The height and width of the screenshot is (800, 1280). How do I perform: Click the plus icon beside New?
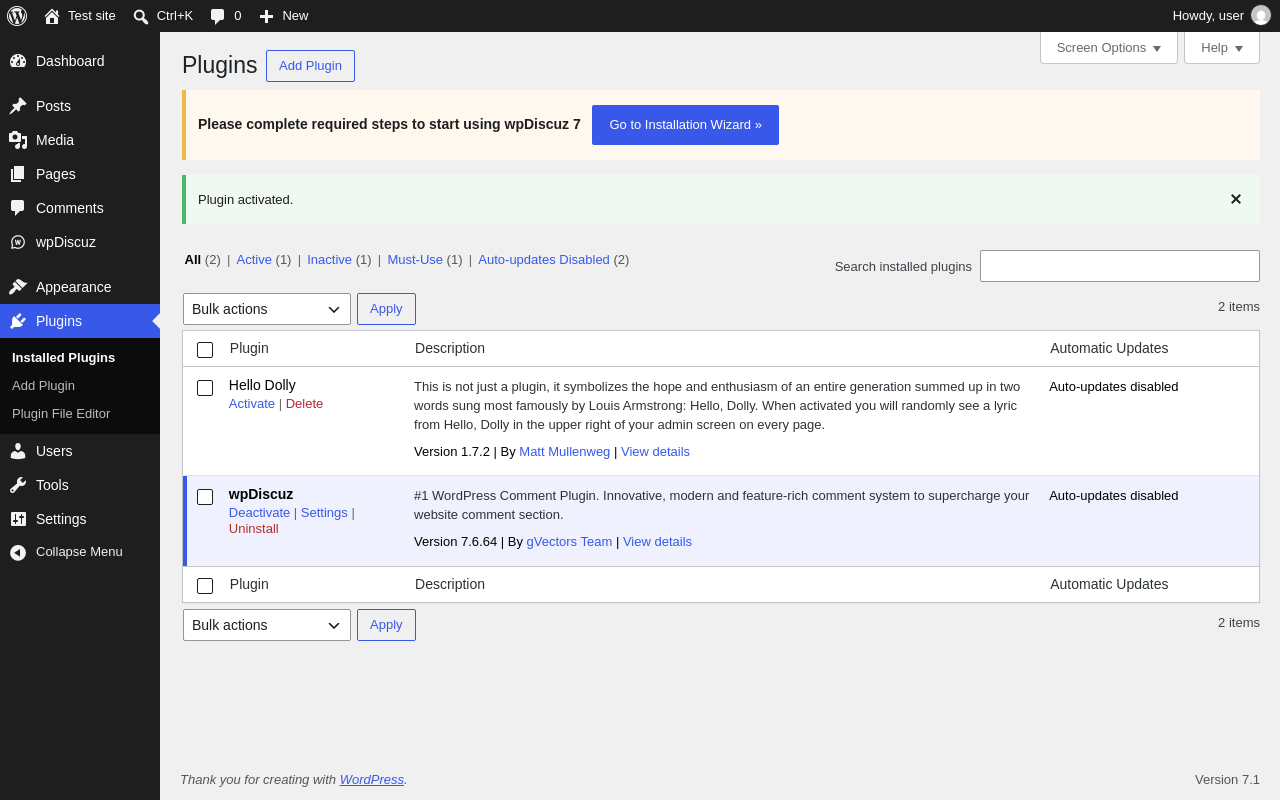(266, 16)
